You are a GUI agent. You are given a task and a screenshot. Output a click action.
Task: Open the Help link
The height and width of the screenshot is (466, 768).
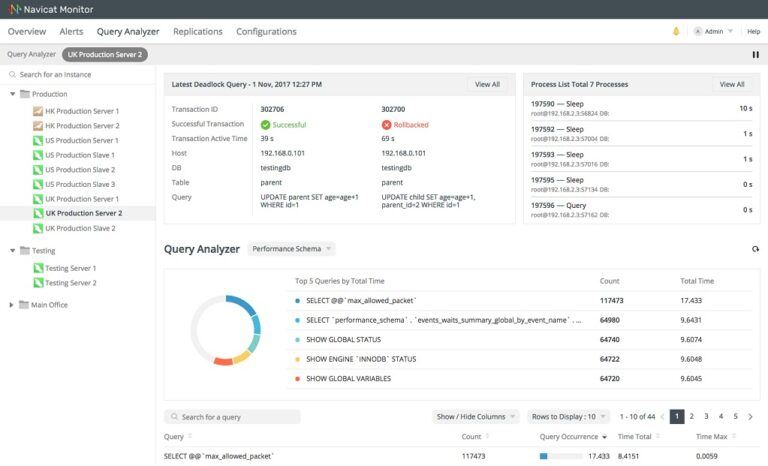point(753,31)
